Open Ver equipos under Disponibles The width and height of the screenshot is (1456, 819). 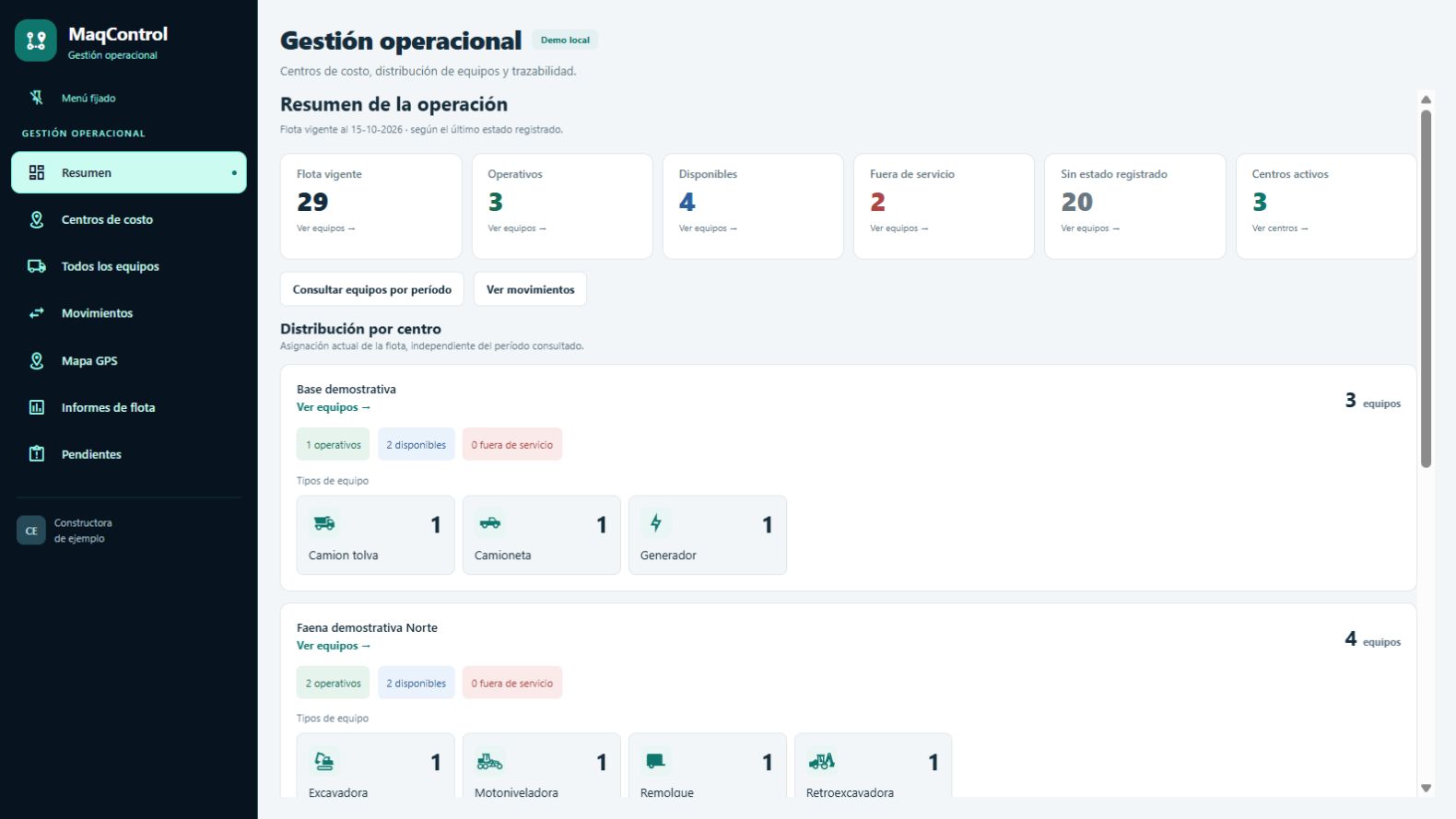tap(708, 228)
